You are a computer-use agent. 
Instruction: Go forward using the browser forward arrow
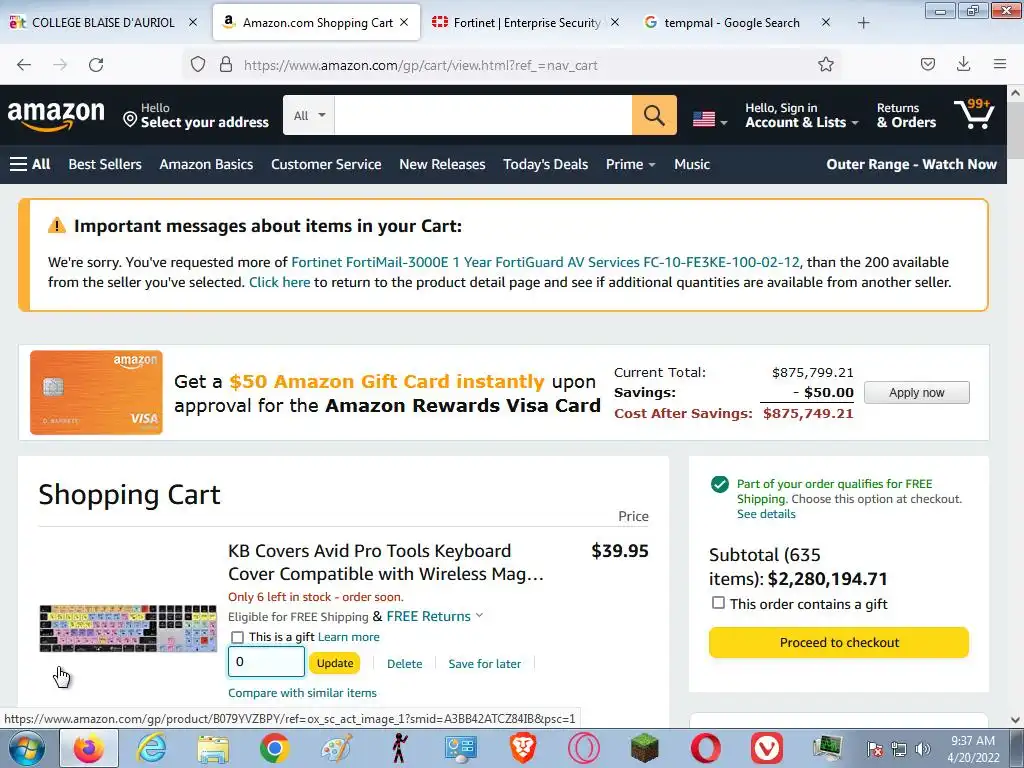[60, 65]
